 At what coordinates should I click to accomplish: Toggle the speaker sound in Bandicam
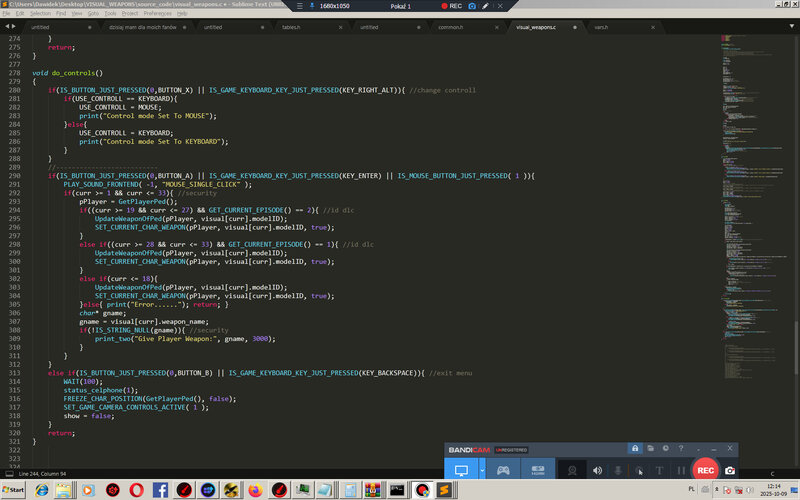pos(598,470)
